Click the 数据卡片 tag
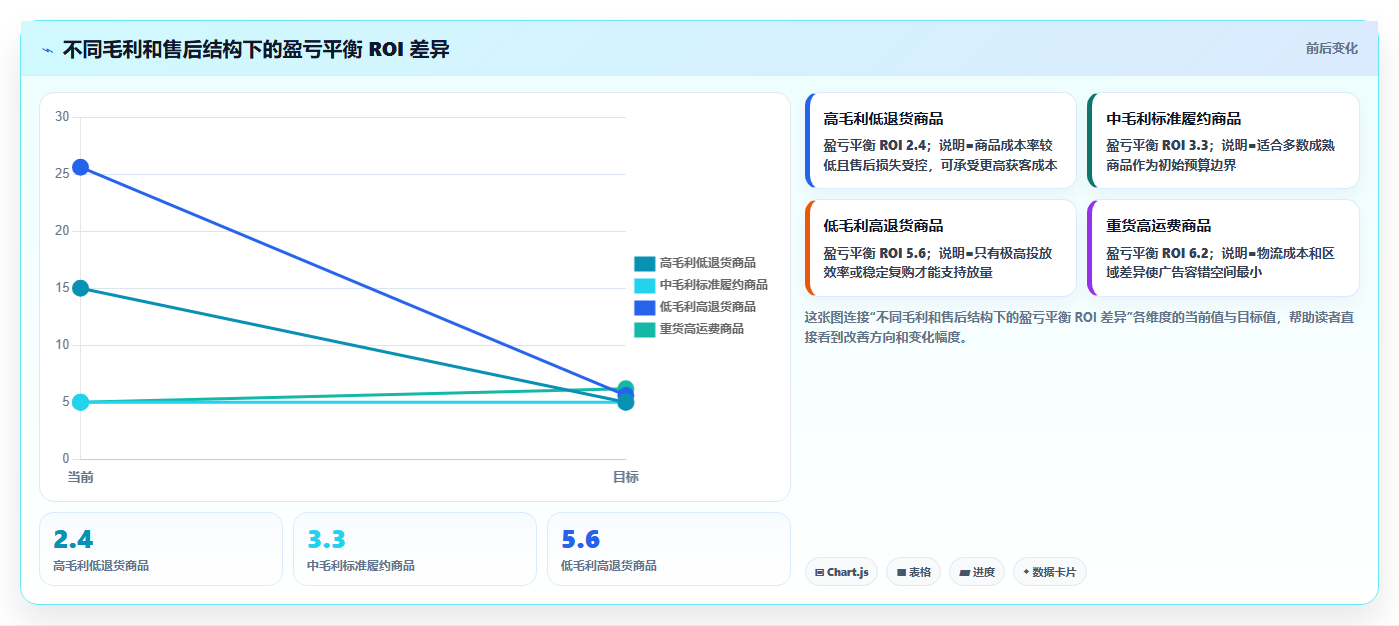 point(1049,572)
